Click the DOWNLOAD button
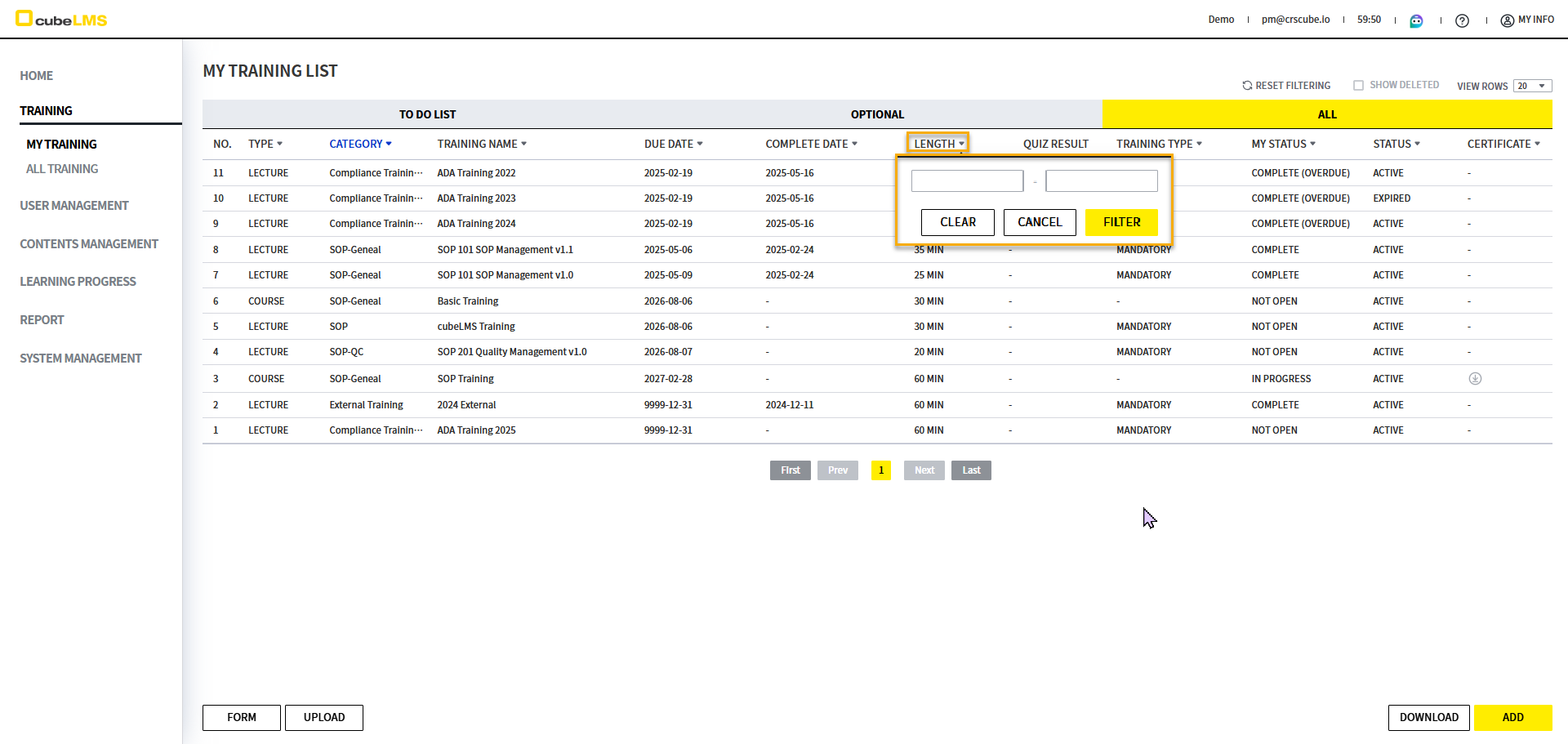This screenshot has height=744, width=1568. [x=1428, y=718]
